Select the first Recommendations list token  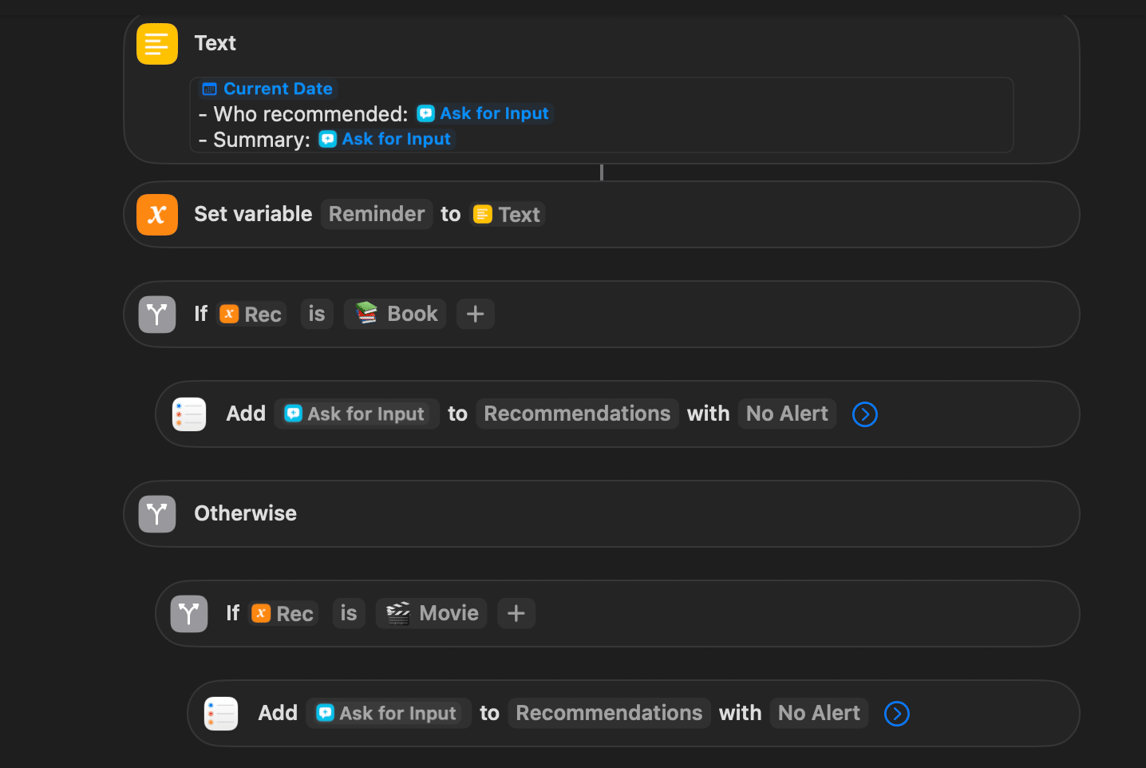577,414
